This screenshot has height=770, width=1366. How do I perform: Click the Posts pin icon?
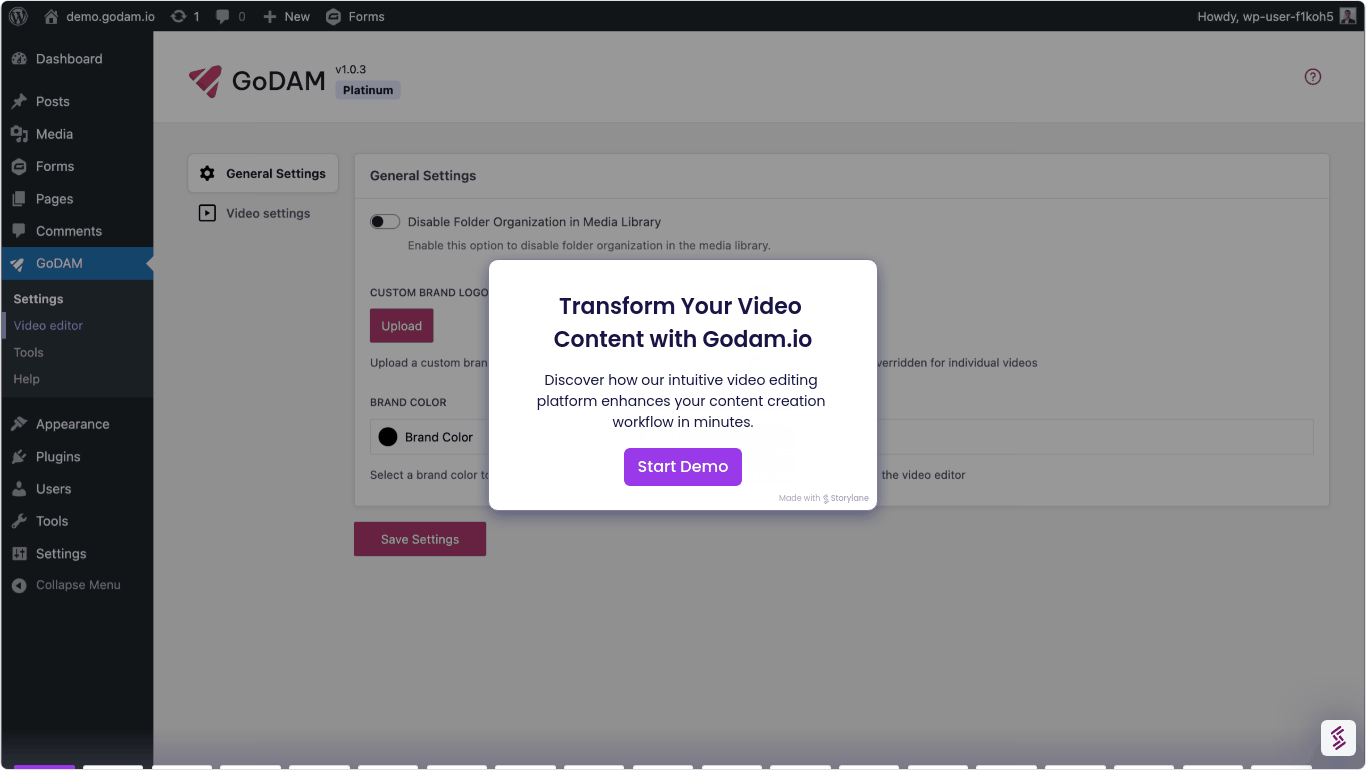(x=19, y=101)
